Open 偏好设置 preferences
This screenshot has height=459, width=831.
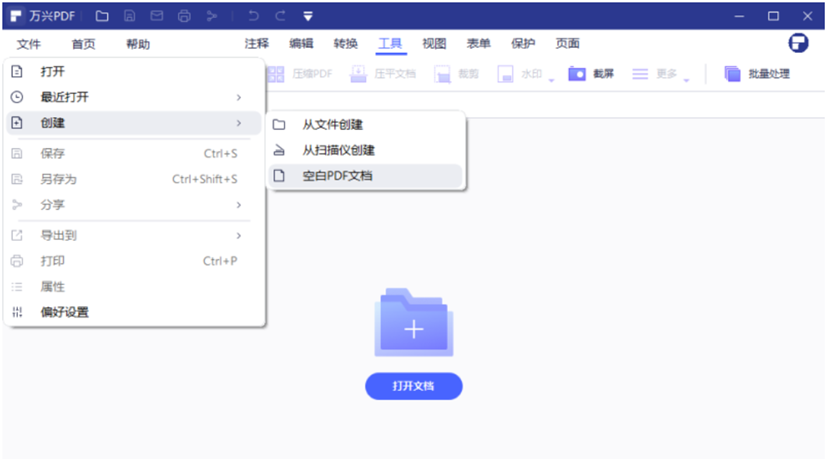[x=134, y=312]
